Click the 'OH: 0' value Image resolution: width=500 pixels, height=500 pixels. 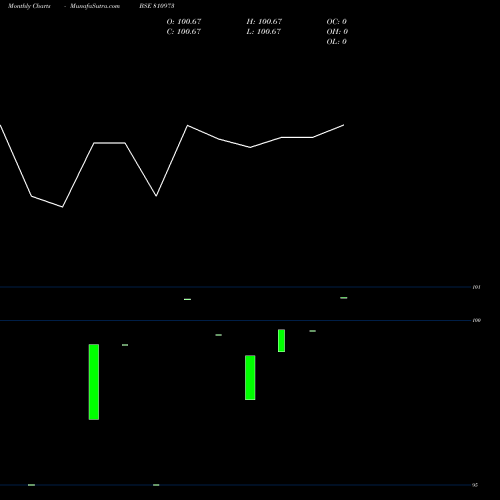pos(337,32)
